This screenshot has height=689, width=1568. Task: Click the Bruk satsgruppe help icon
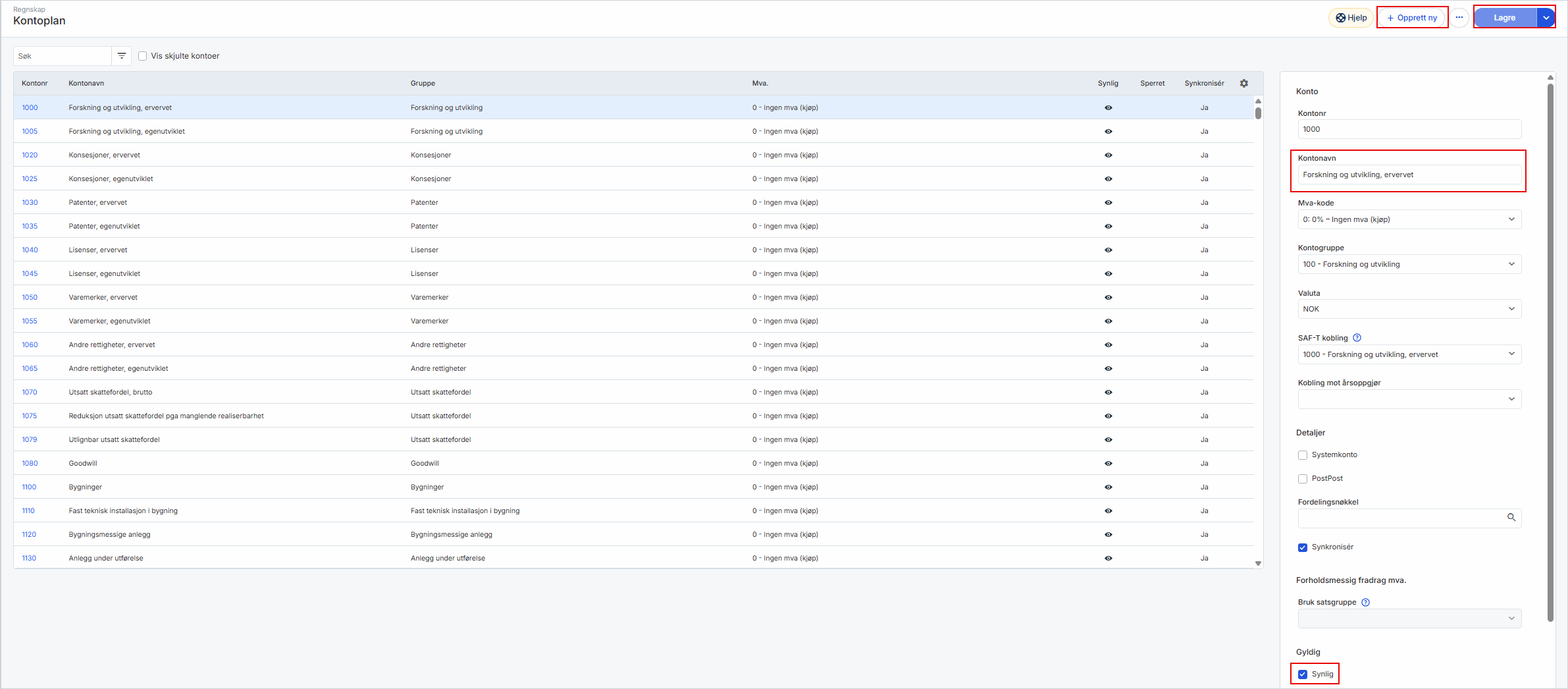[1365, 602]
